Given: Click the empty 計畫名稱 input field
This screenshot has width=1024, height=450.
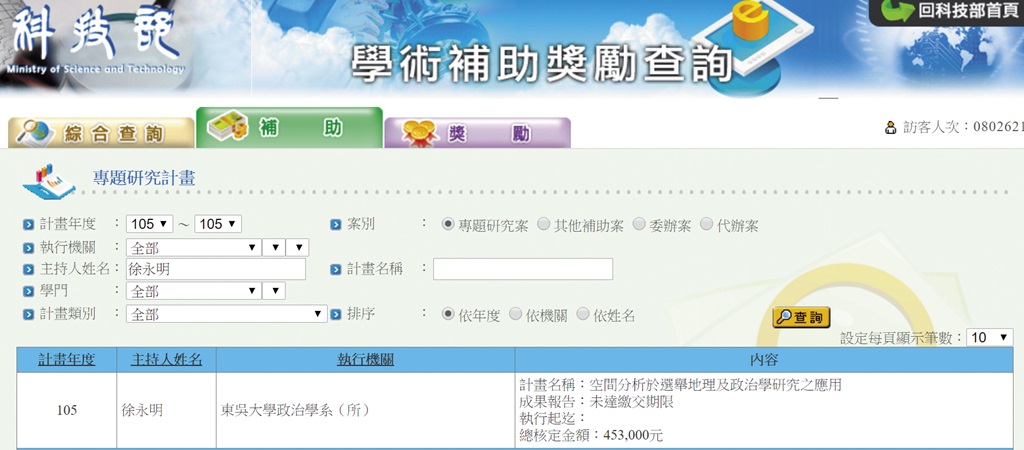Looking at the screenshot, I should [523, 269].
